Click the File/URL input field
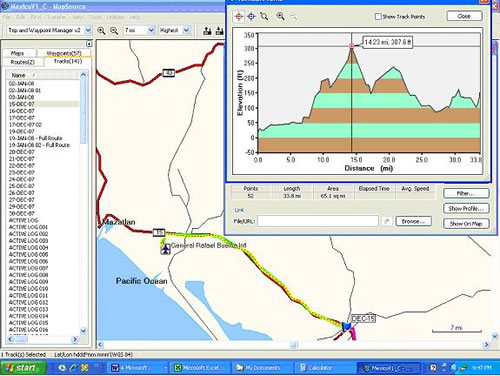Screen dimensions: 500x376 pyautogui.click(x=318, y=221)
